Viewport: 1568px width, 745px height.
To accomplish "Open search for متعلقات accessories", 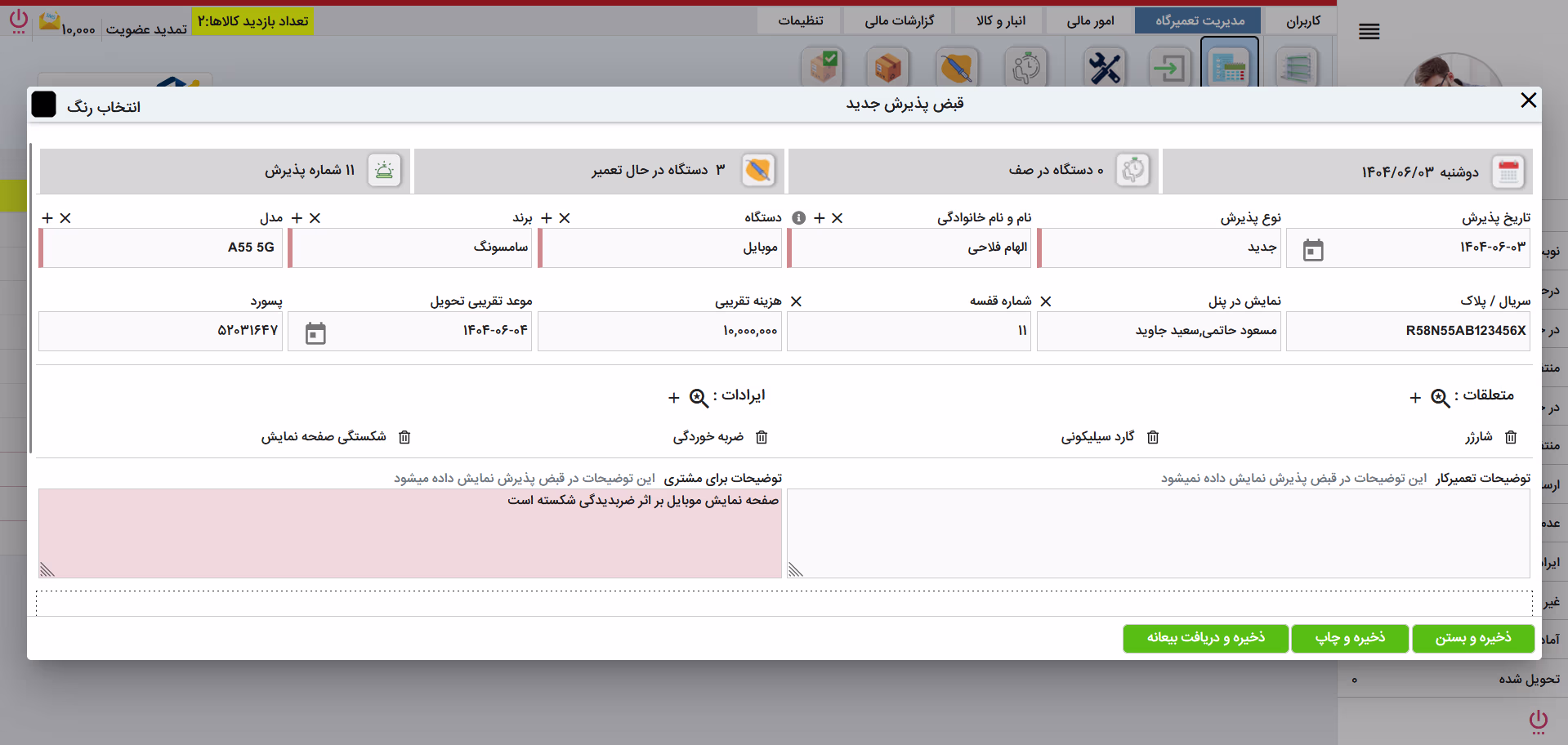I will pos(1441,398).
